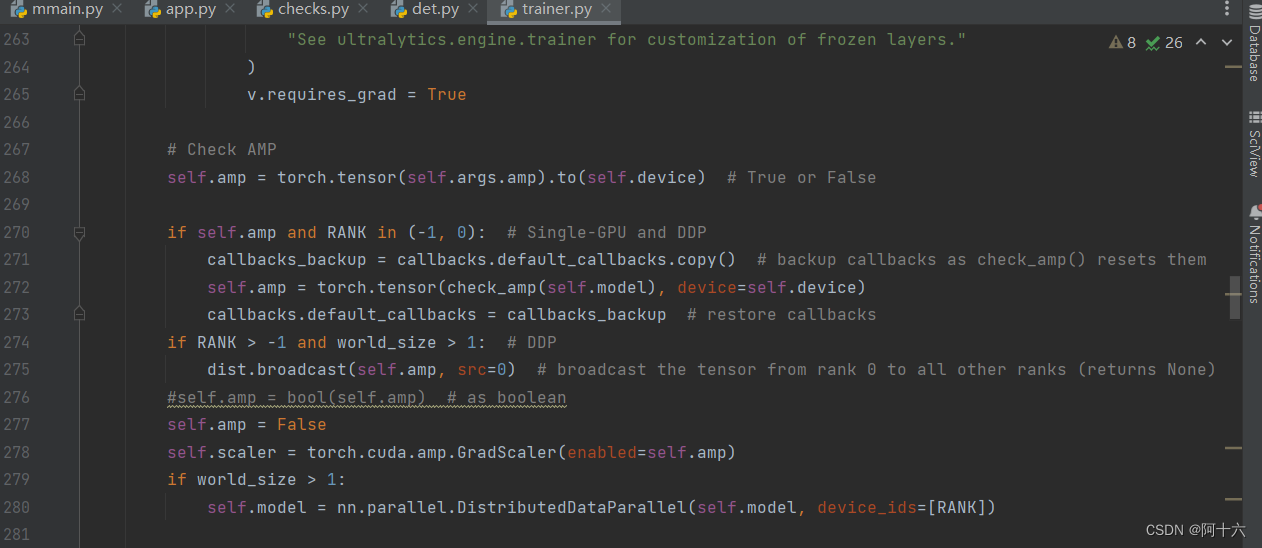Open the SciView tool window

(x=1253, y=145)
